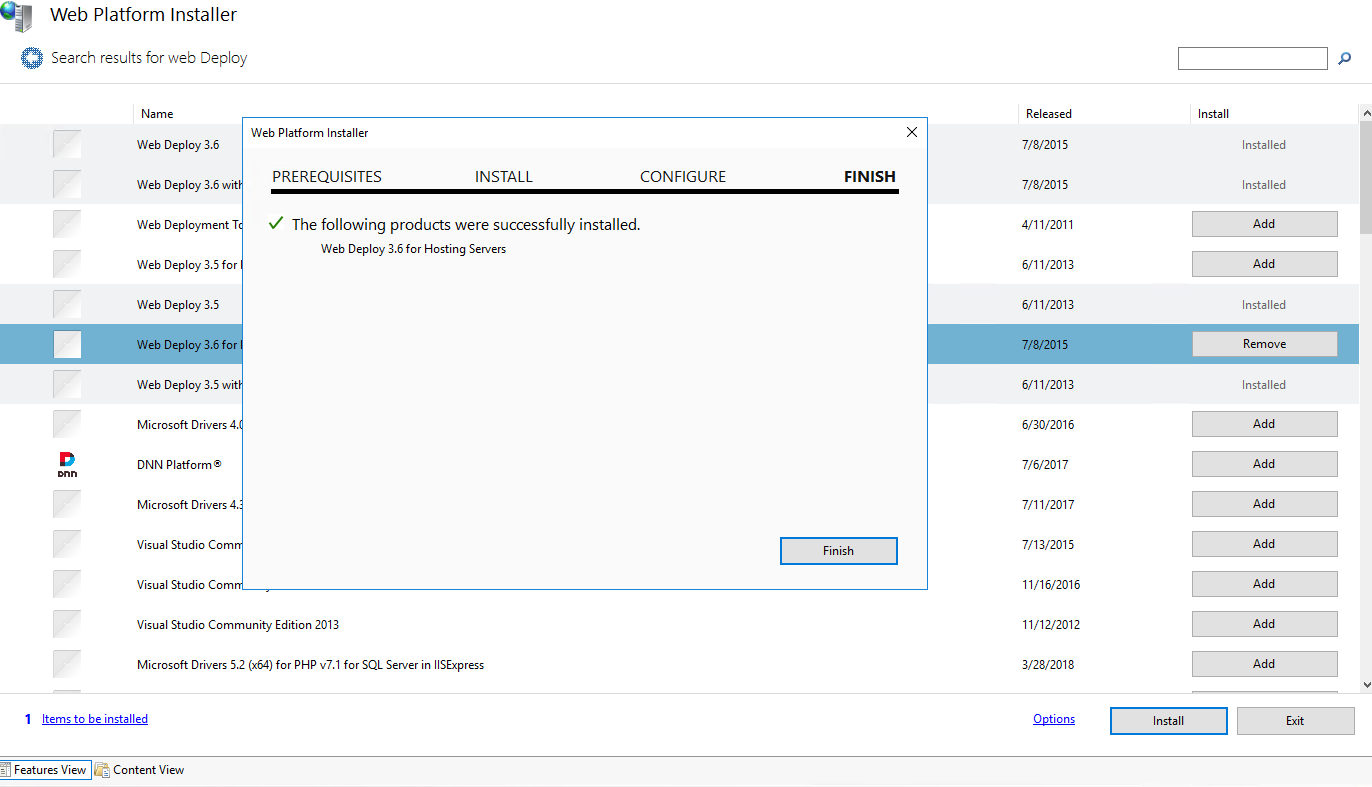Select the Web Deploy 3.5 row text
The image size is (1372, 787).
click(178, 305)
